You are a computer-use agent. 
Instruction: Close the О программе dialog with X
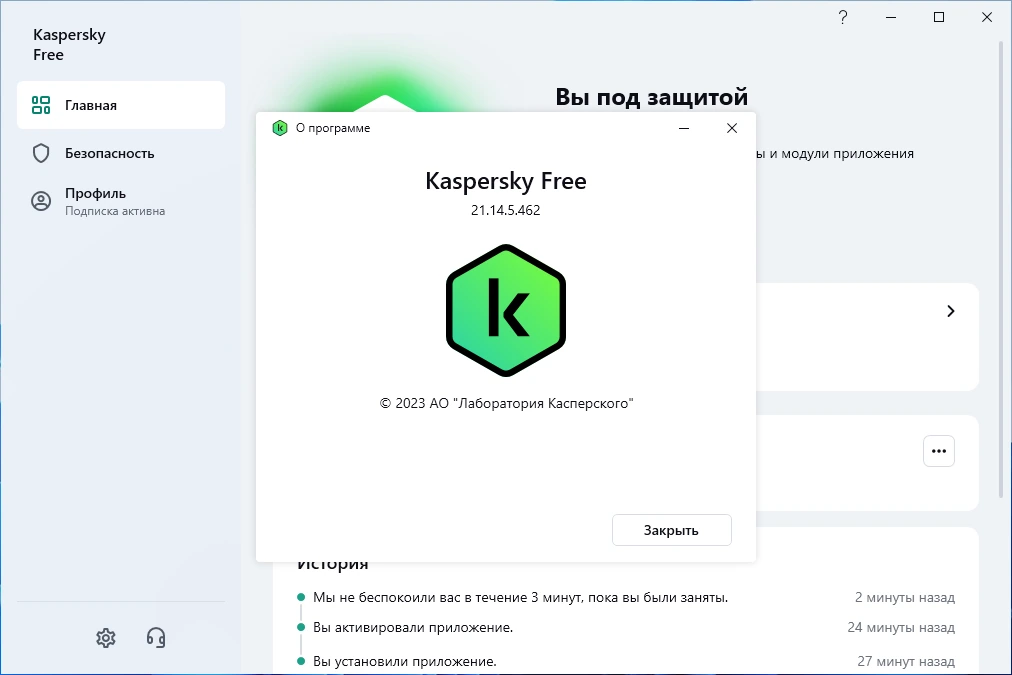(x=731, y=128)
